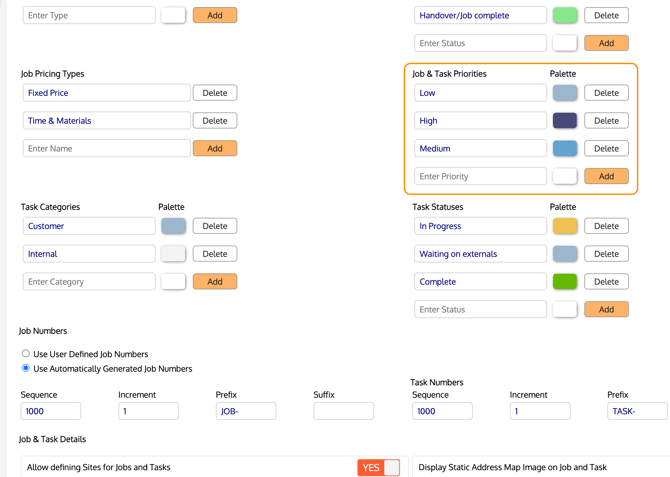
Task: Delete the Internal task category
Action: tap(215, 254)
